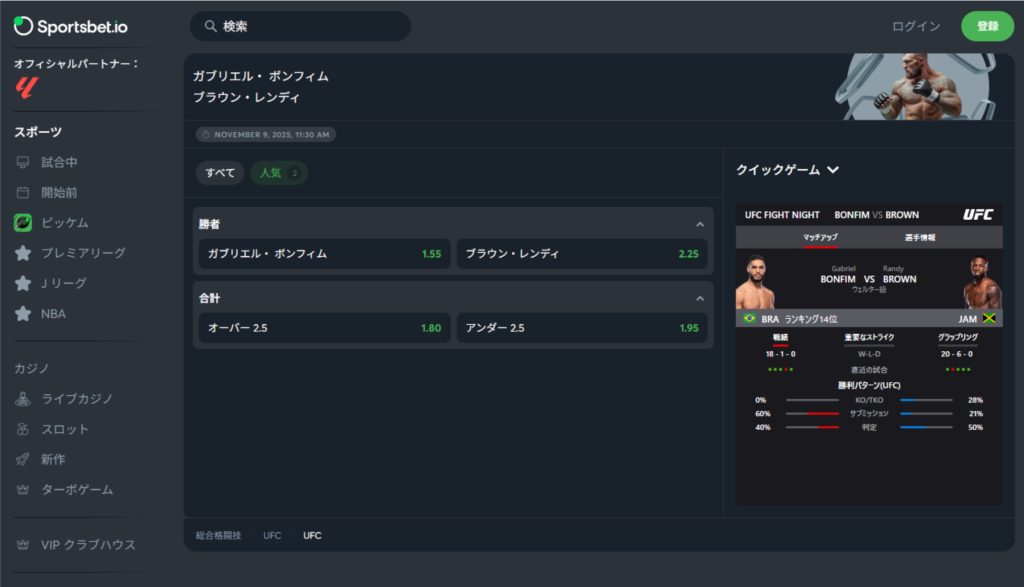
Task: Switch to the 選手情報 tab
Action: [x=919, y=238]
